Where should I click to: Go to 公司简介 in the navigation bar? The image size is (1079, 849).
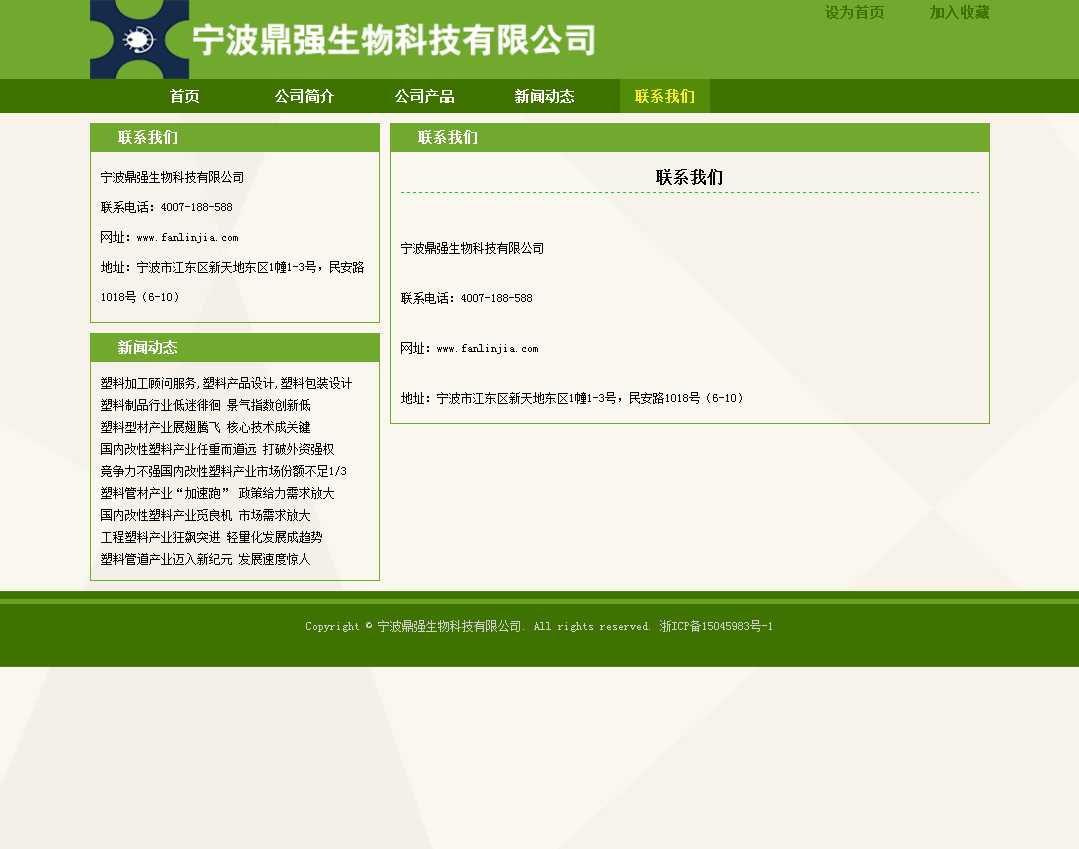[304, 97]
